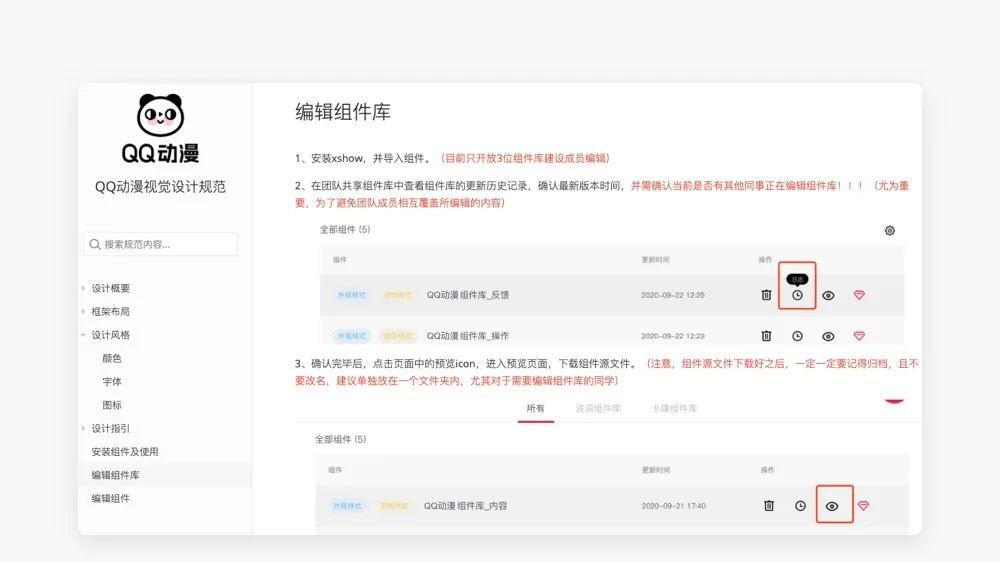
Task: Switch to the 卡牌组件库 tab
Action: [673, 408]
